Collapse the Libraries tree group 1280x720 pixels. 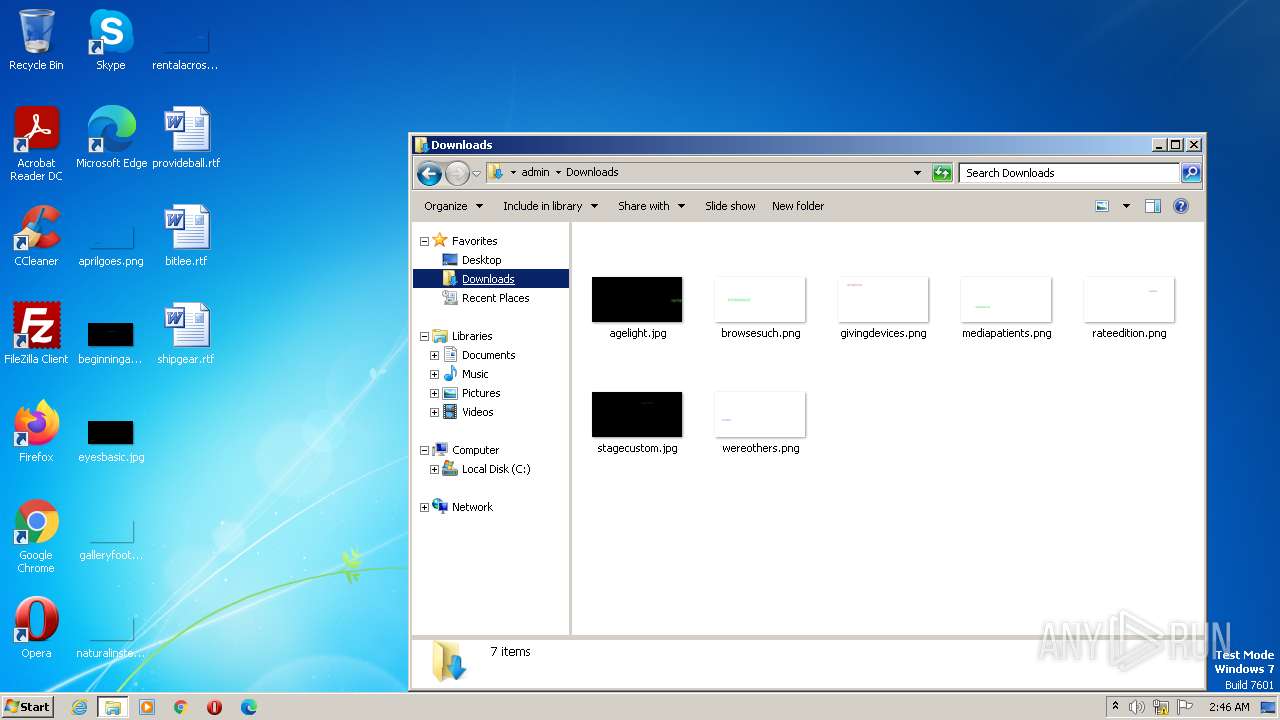424,336
